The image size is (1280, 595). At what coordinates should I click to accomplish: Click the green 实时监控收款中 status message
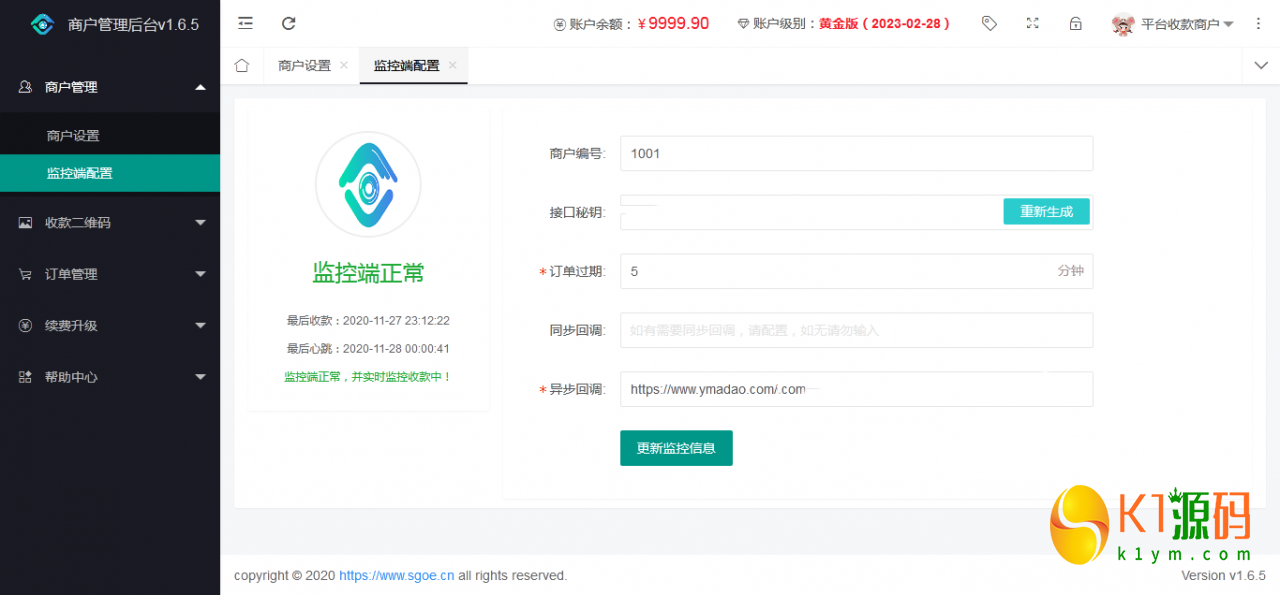[x=368, y=377]
